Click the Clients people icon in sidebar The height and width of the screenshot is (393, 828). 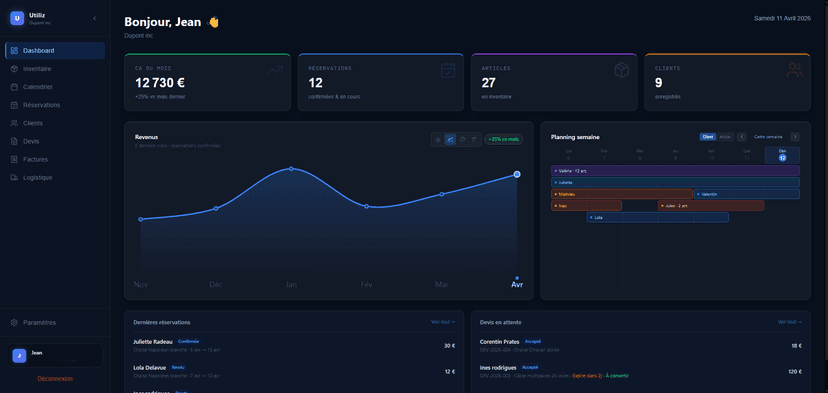[x=14, y=123]
